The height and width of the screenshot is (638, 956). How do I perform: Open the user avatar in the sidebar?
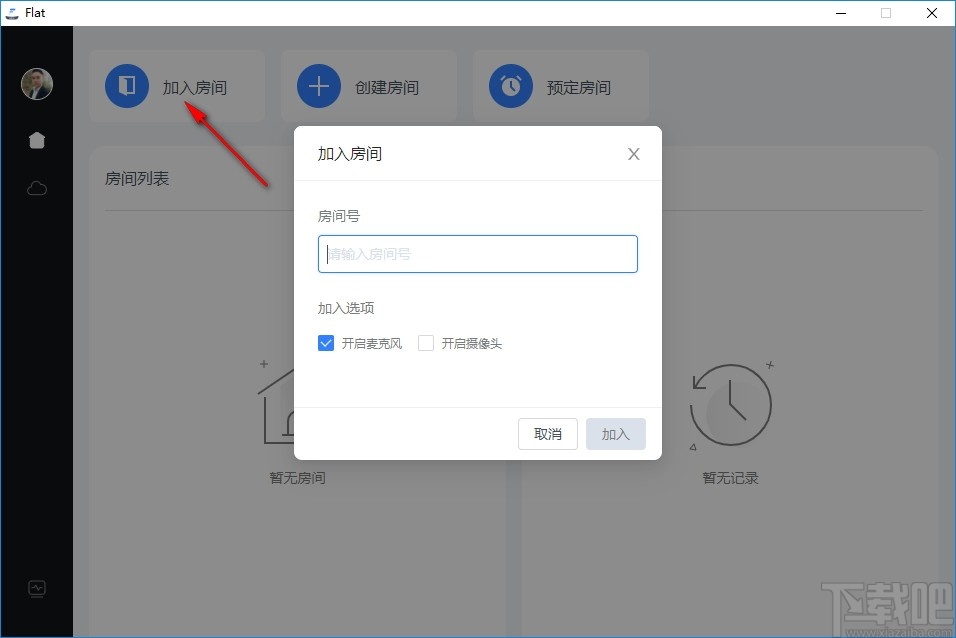(36, 84)
